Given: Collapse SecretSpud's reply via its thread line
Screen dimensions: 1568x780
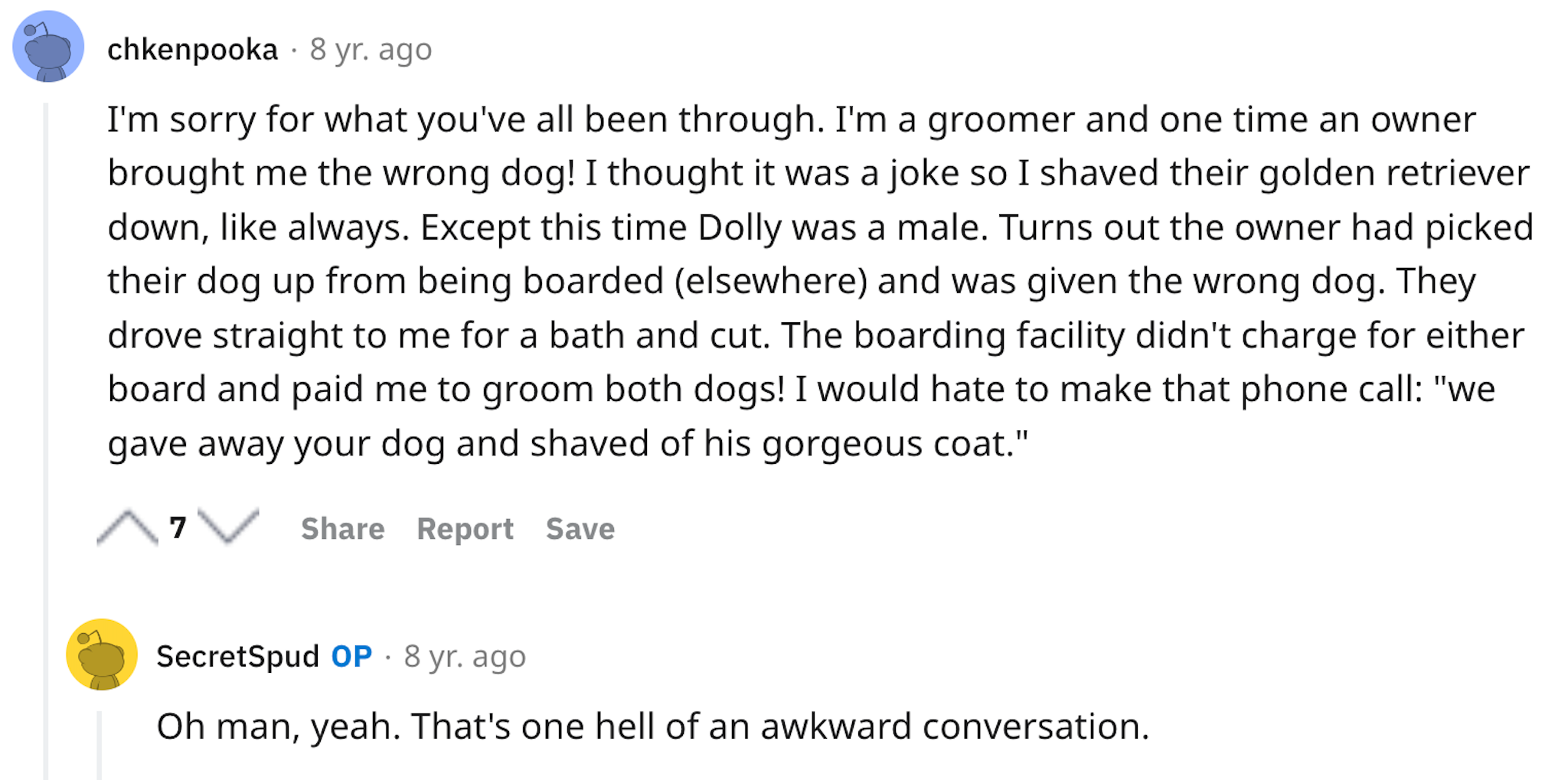Looking at the screenshot, I should tap(99, 745).
